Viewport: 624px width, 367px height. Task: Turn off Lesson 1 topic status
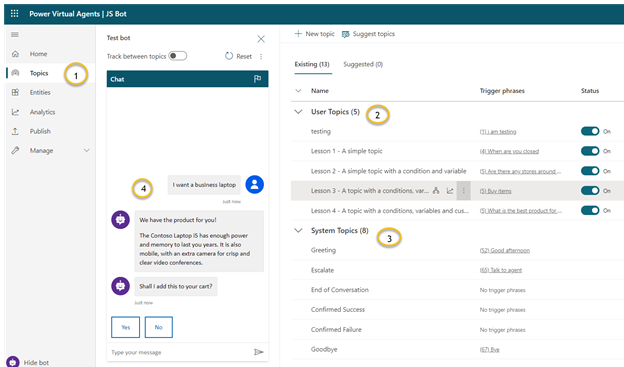pyautogui.click(x=590, y=151)
